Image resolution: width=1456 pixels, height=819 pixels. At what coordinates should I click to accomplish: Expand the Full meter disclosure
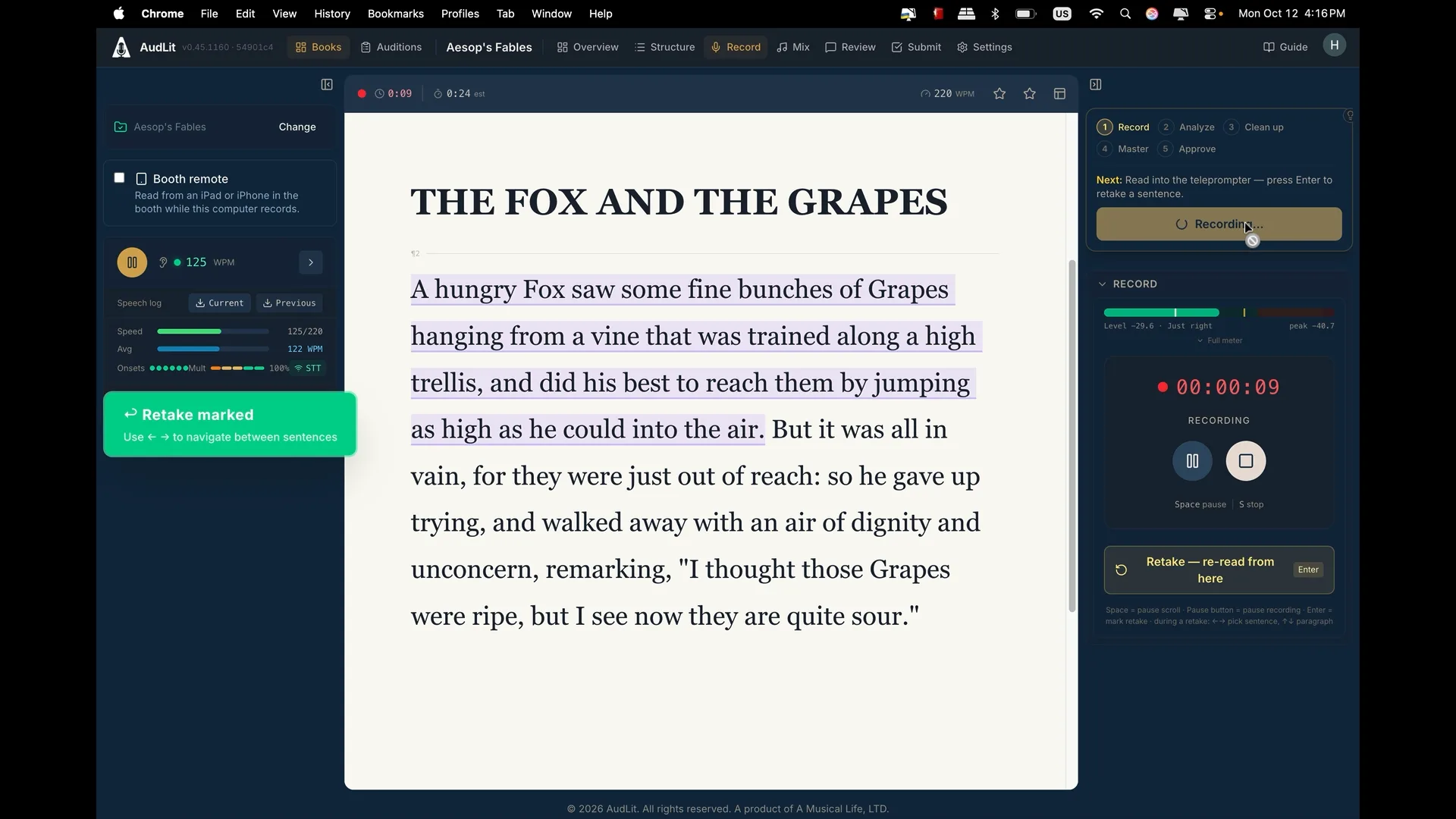(x=1219, y=340)
